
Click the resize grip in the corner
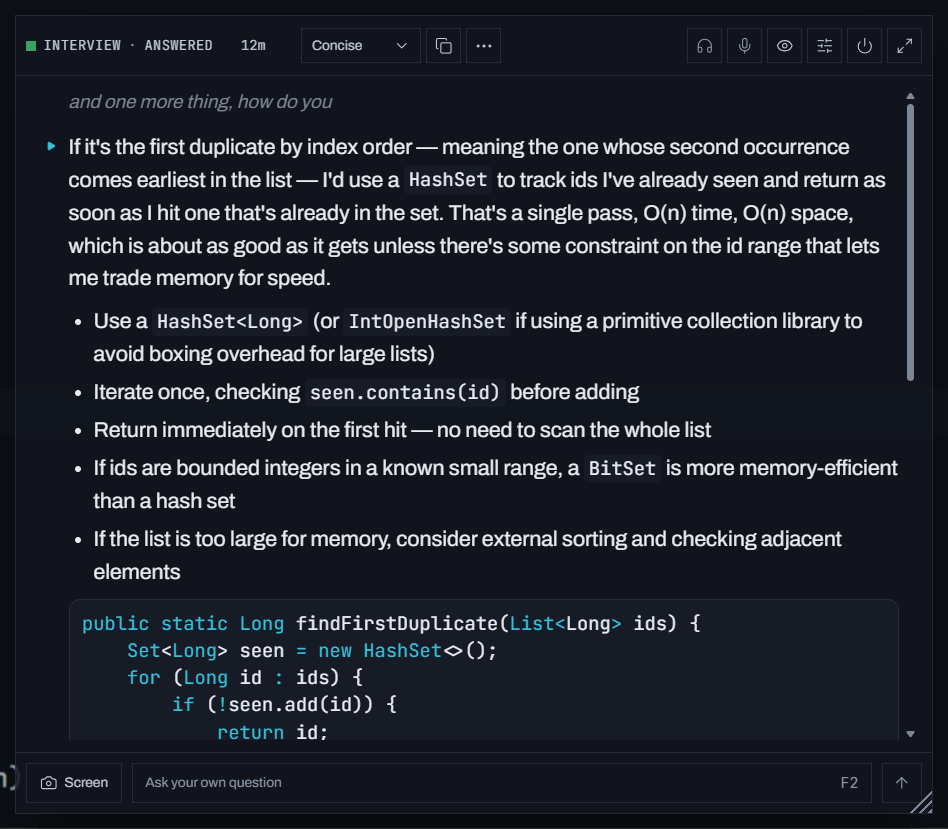click(x=921, y=804)
